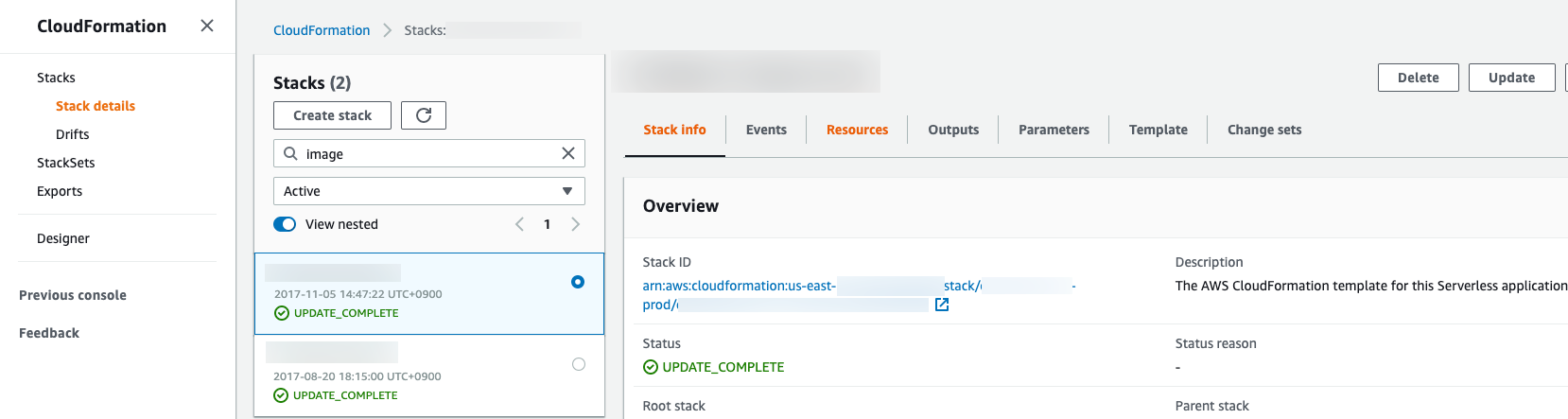Select stack dated 2017-08-20 18:15:00
This screenshot has height=419, width=1568.
coord(429,375)
